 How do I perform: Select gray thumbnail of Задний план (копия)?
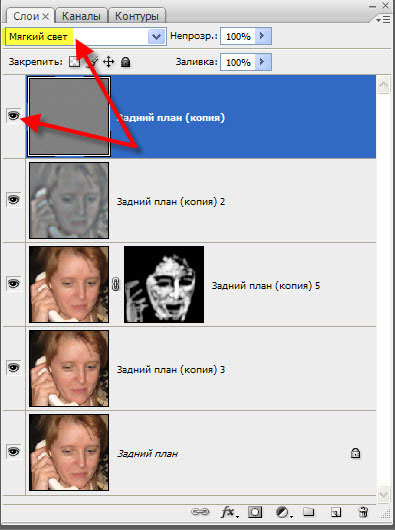(69, 117)
